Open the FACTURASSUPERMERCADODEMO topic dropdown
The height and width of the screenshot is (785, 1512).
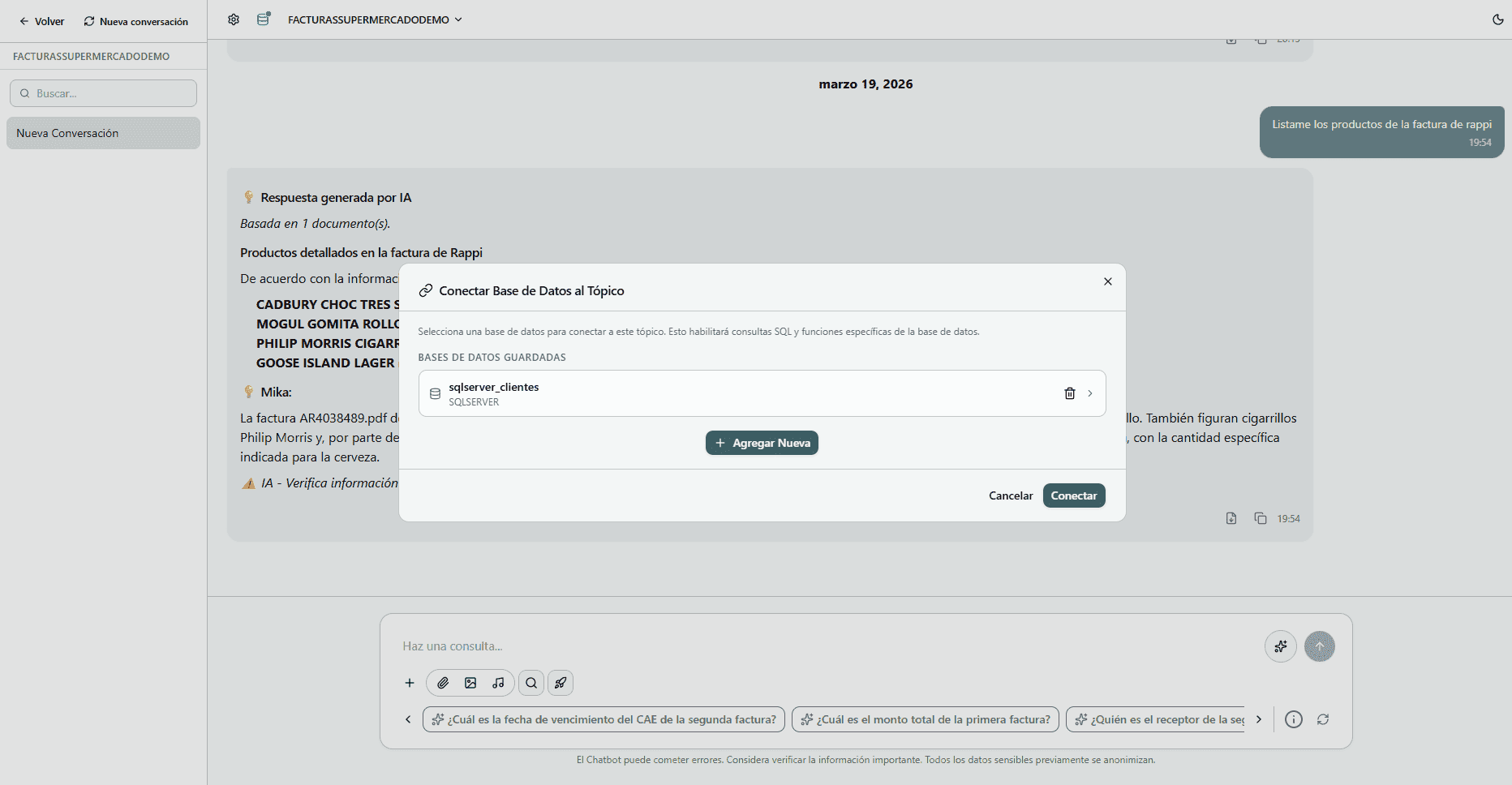tap(374, 19)
